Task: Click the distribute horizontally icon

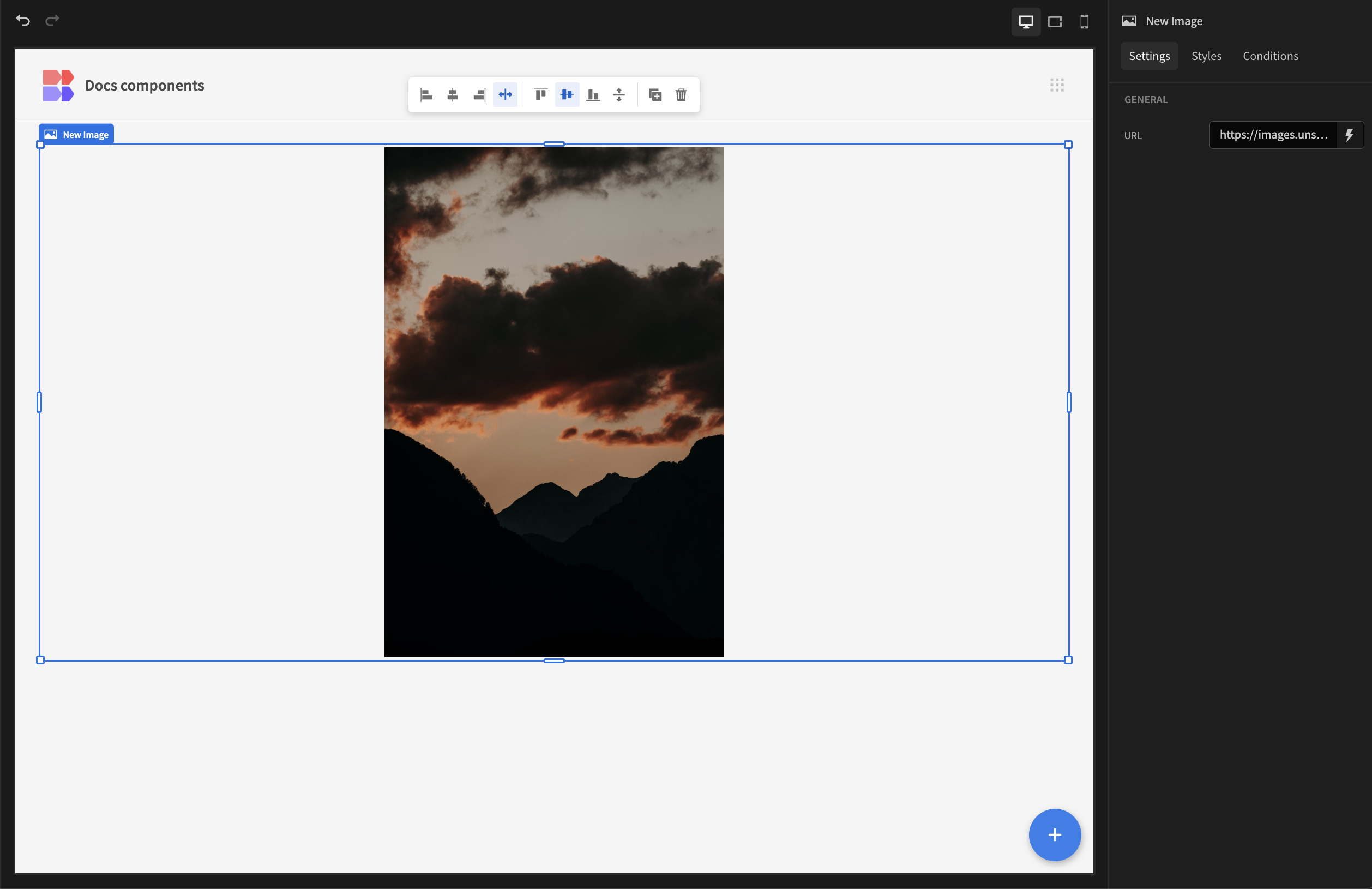Action: [x=506, y=94]
